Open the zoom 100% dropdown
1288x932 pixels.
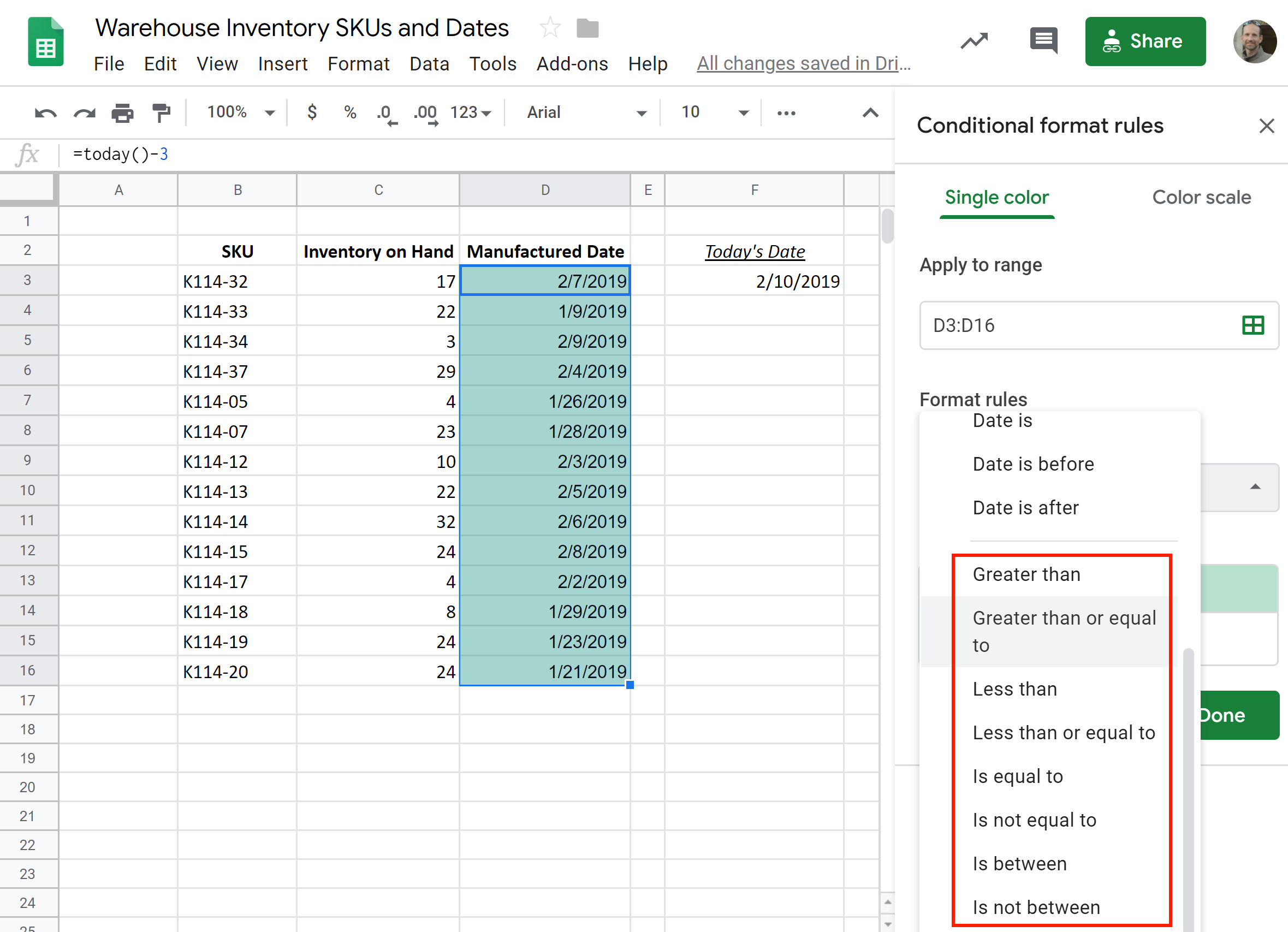point(241,112)
